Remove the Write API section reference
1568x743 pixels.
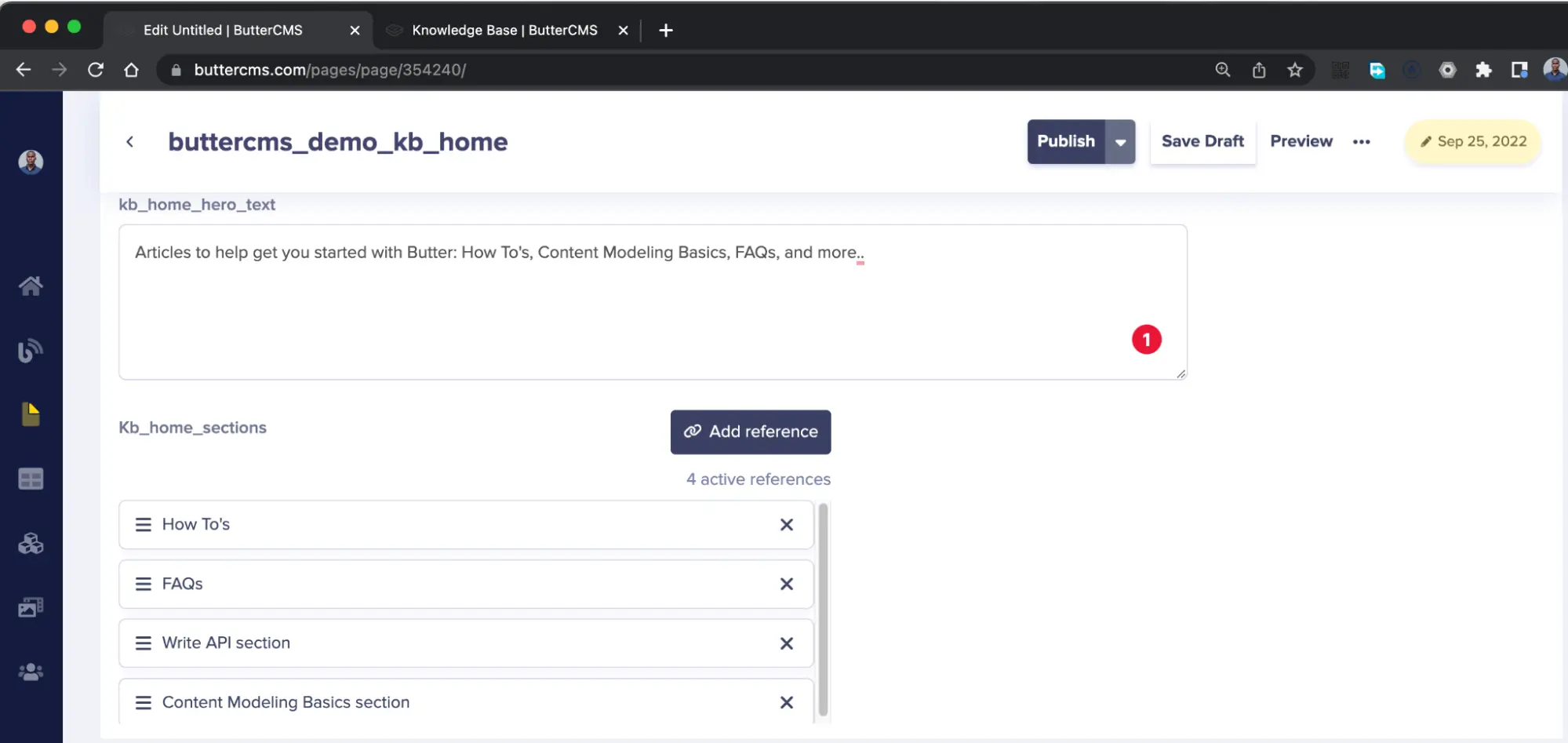[787, 643]
